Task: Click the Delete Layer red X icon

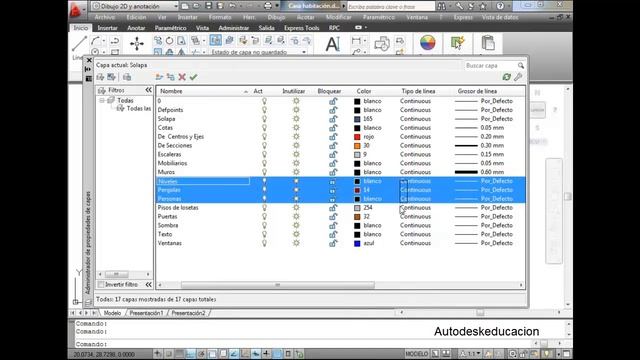Action: point(182,77)
